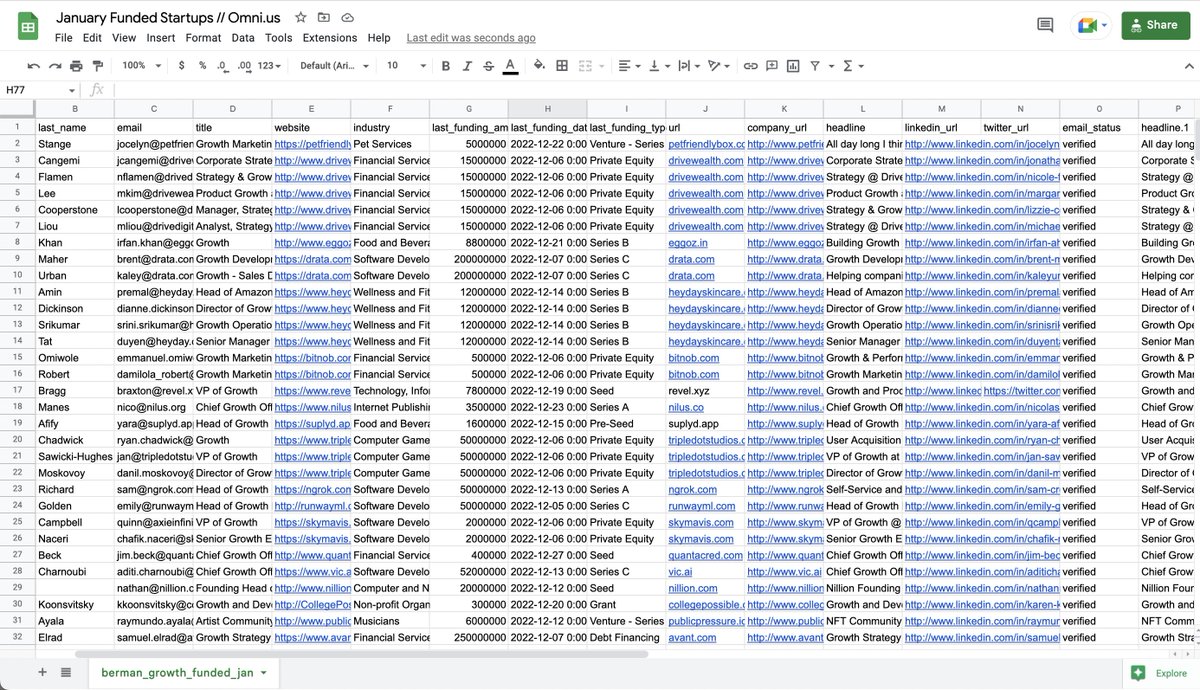
Task: Expand the name box H77 dropdown
Action: click(71, 90)
